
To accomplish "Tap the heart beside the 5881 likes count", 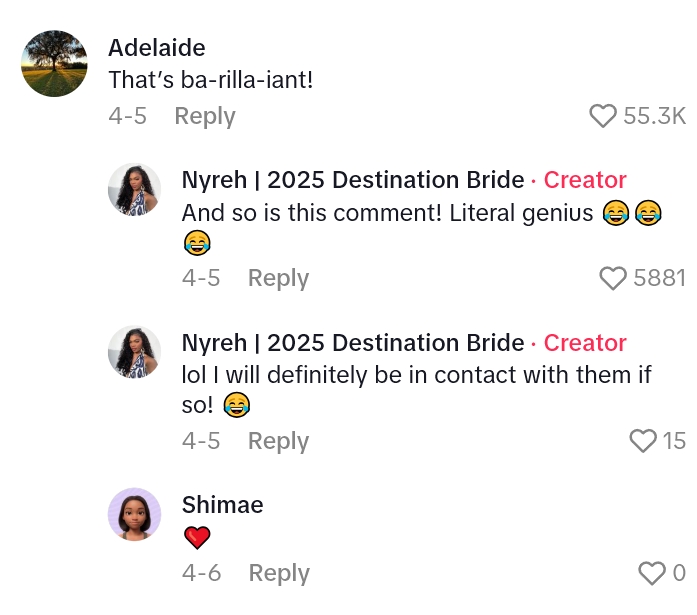I will [613, 279].
